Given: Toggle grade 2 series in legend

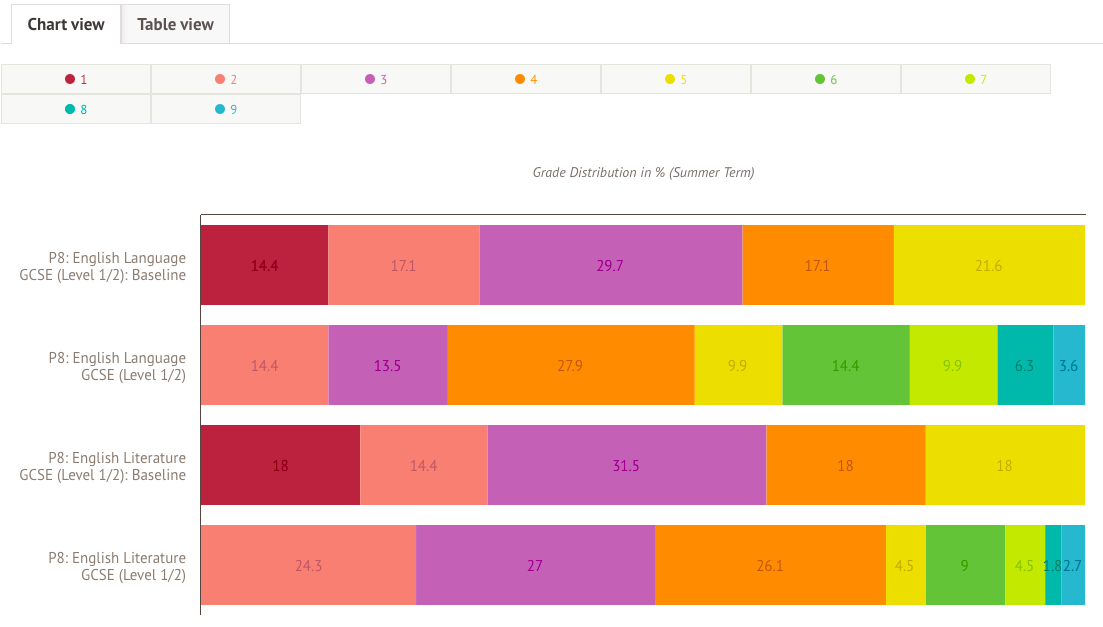Looking at the screenshot, I should point(226,79).
